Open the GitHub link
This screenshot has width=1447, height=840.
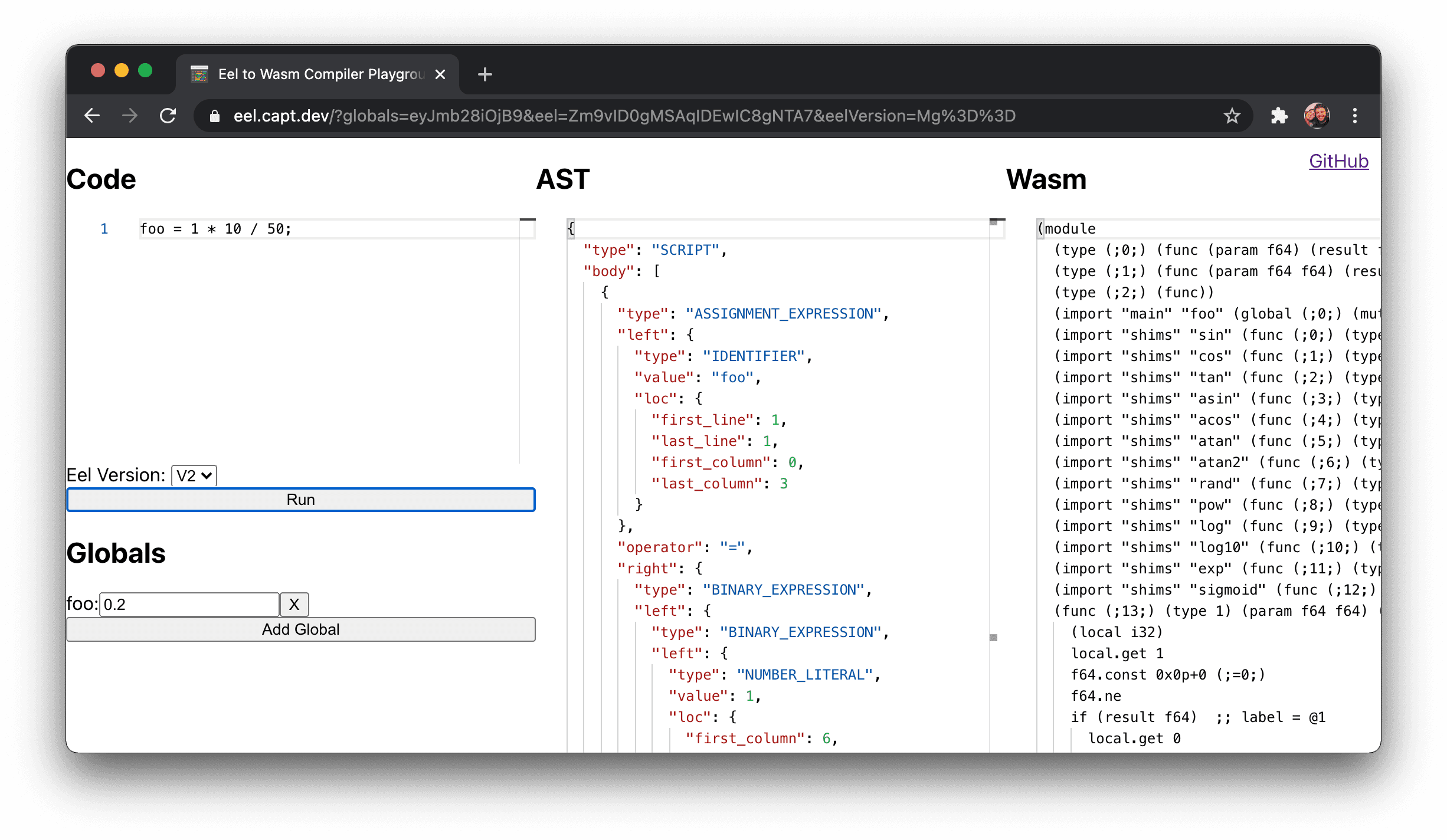[1338, 161]
